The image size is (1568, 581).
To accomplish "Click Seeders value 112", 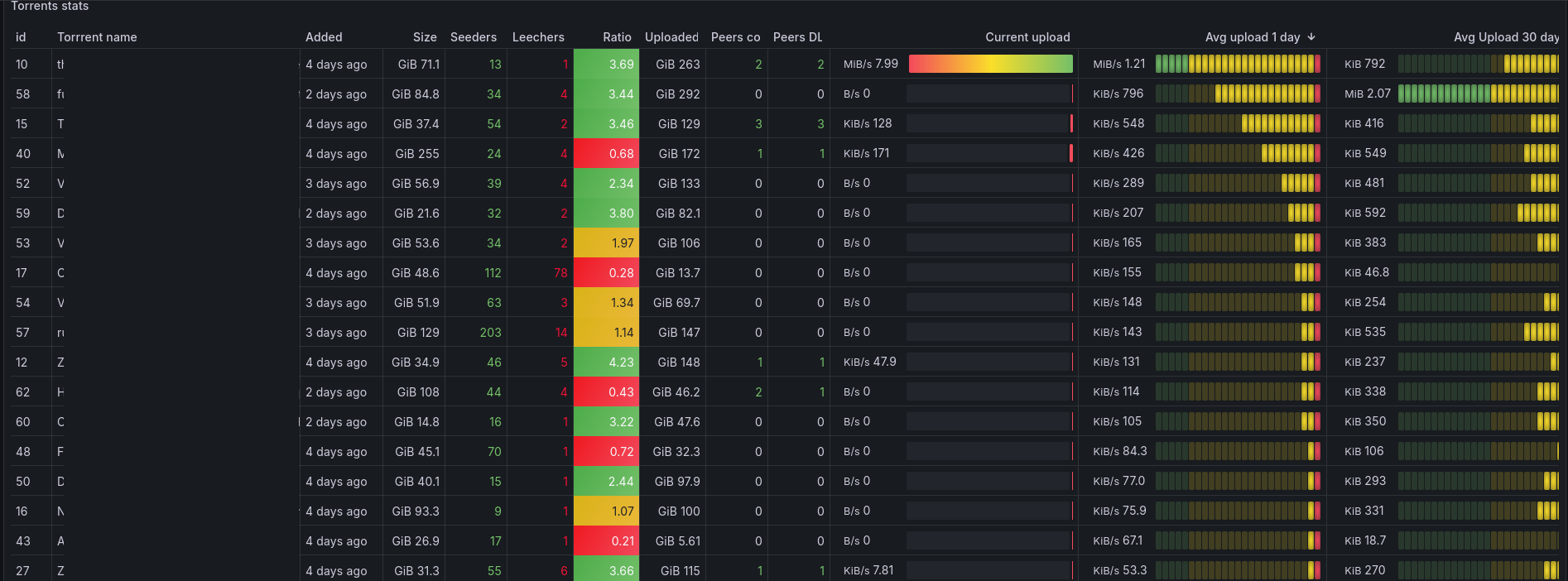I will click(x=493, y=273).
